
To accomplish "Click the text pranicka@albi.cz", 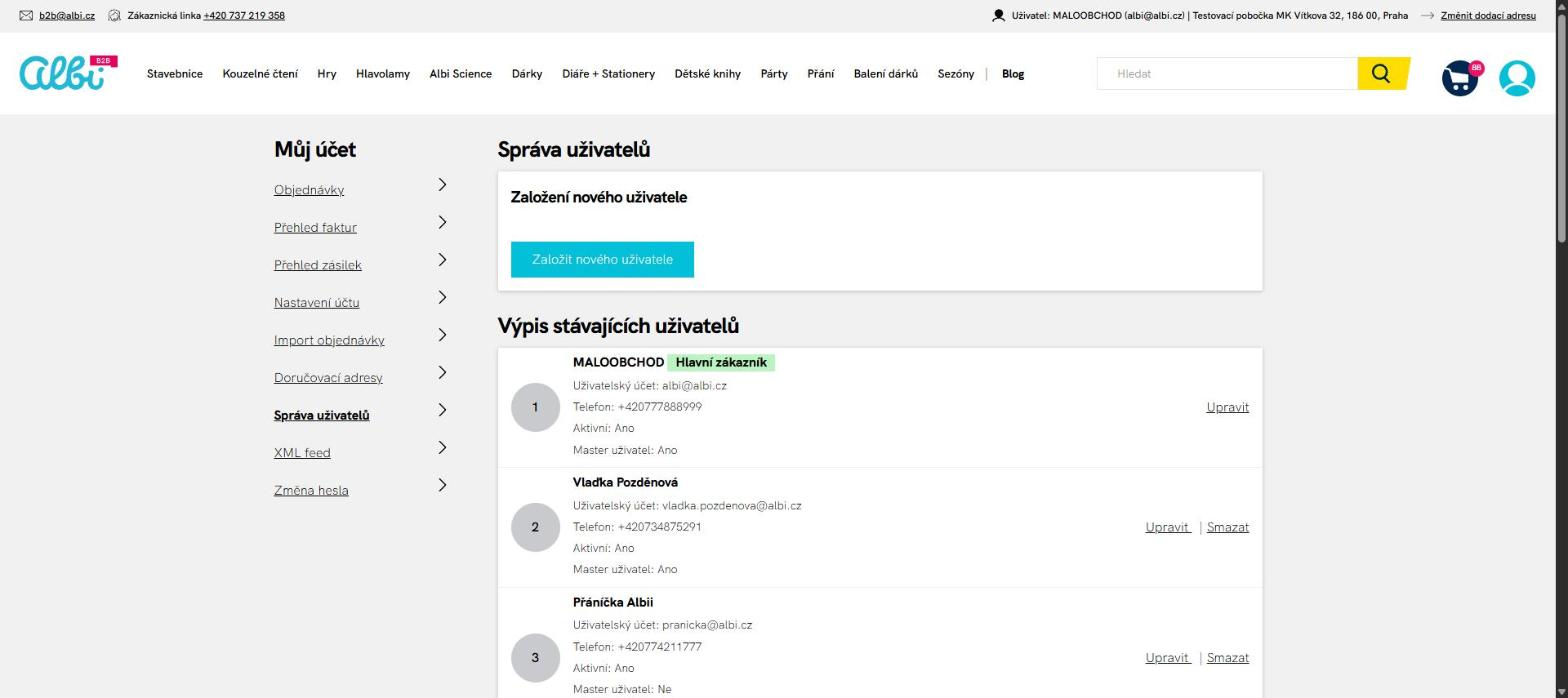I will pos(707,625).
